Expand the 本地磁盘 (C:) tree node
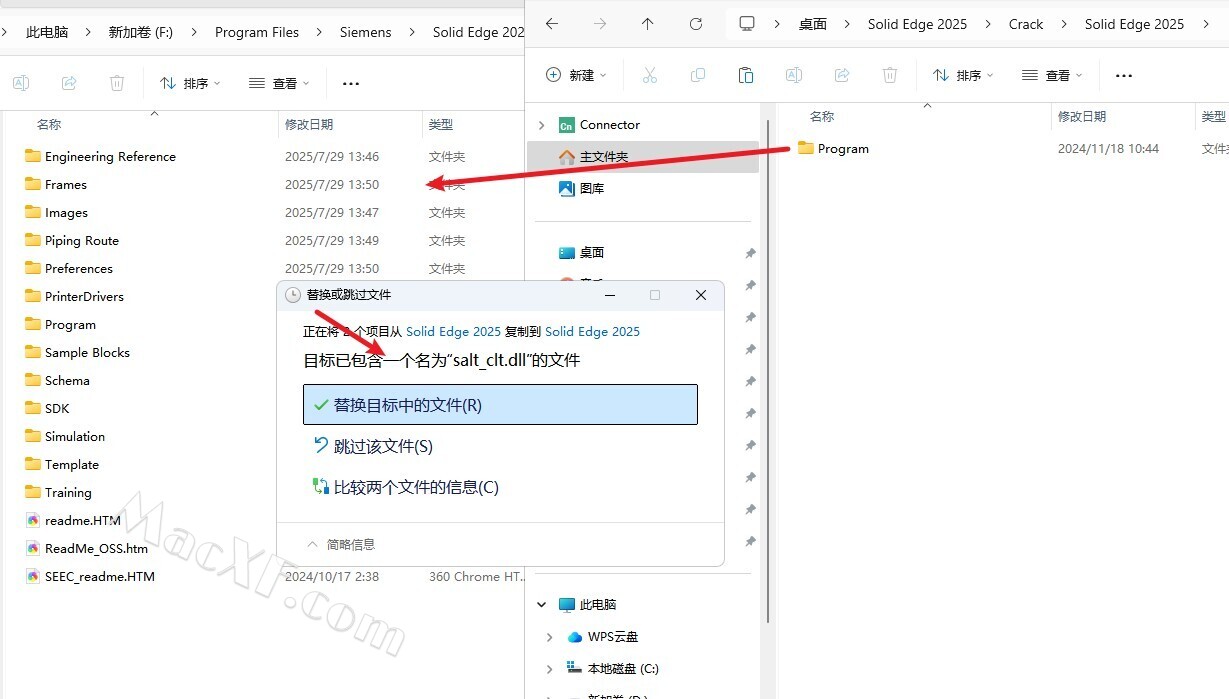Image resolution: width=1229 pixels, height=699 pixels. (x=549, y=669)
